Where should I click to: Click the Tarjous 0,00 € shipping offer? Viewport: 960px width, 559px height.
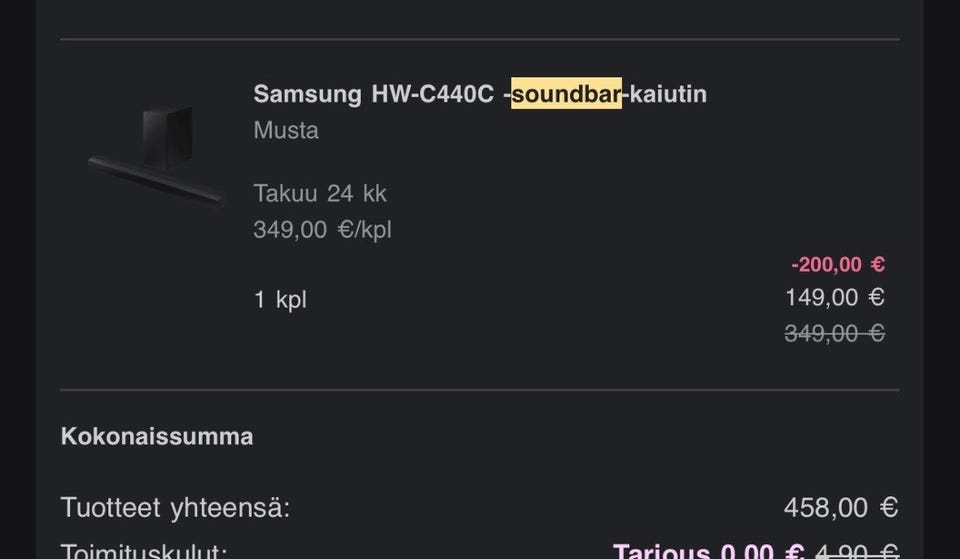tap(708, 550)
